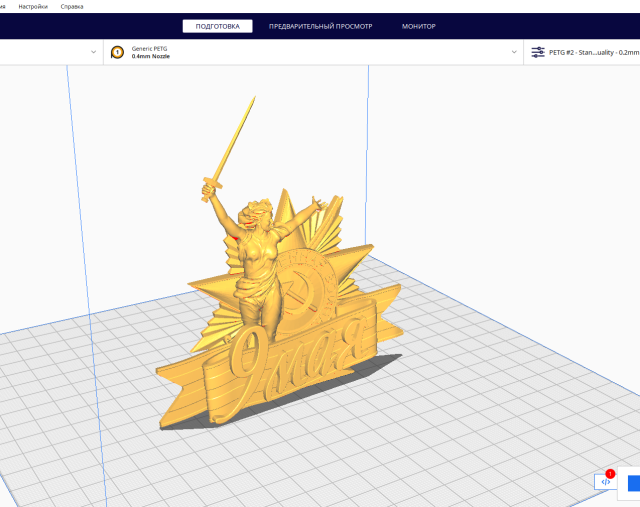Open the PETG #2 print profile panel
The image size is (640, 507).
click(x=590, y=52)
